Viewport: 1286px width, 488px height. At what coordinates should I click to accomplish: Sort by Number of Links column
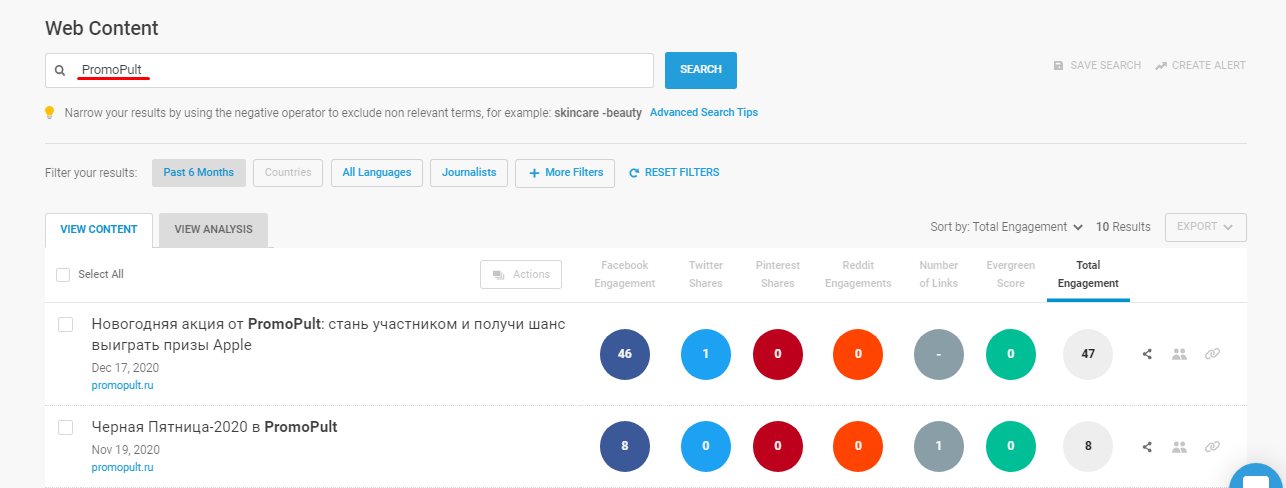[939, 274]
